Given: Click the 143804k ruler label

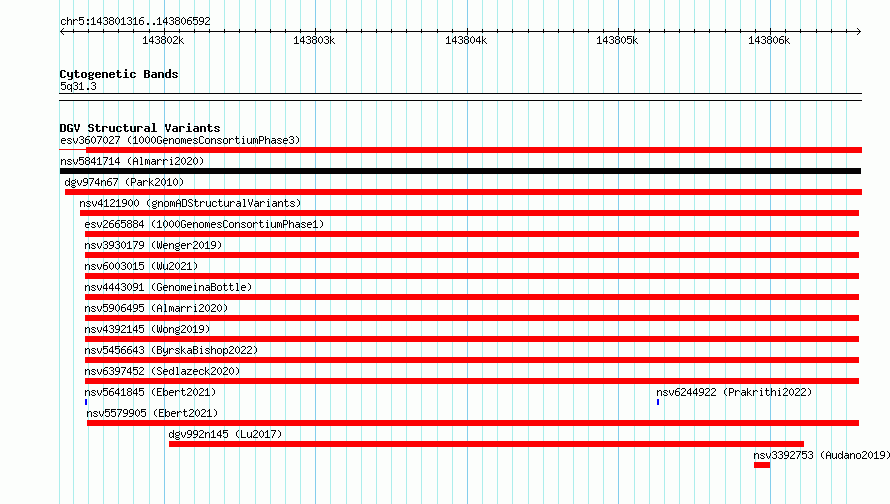Looking at the screenshot, I should [x=466, y=40].
